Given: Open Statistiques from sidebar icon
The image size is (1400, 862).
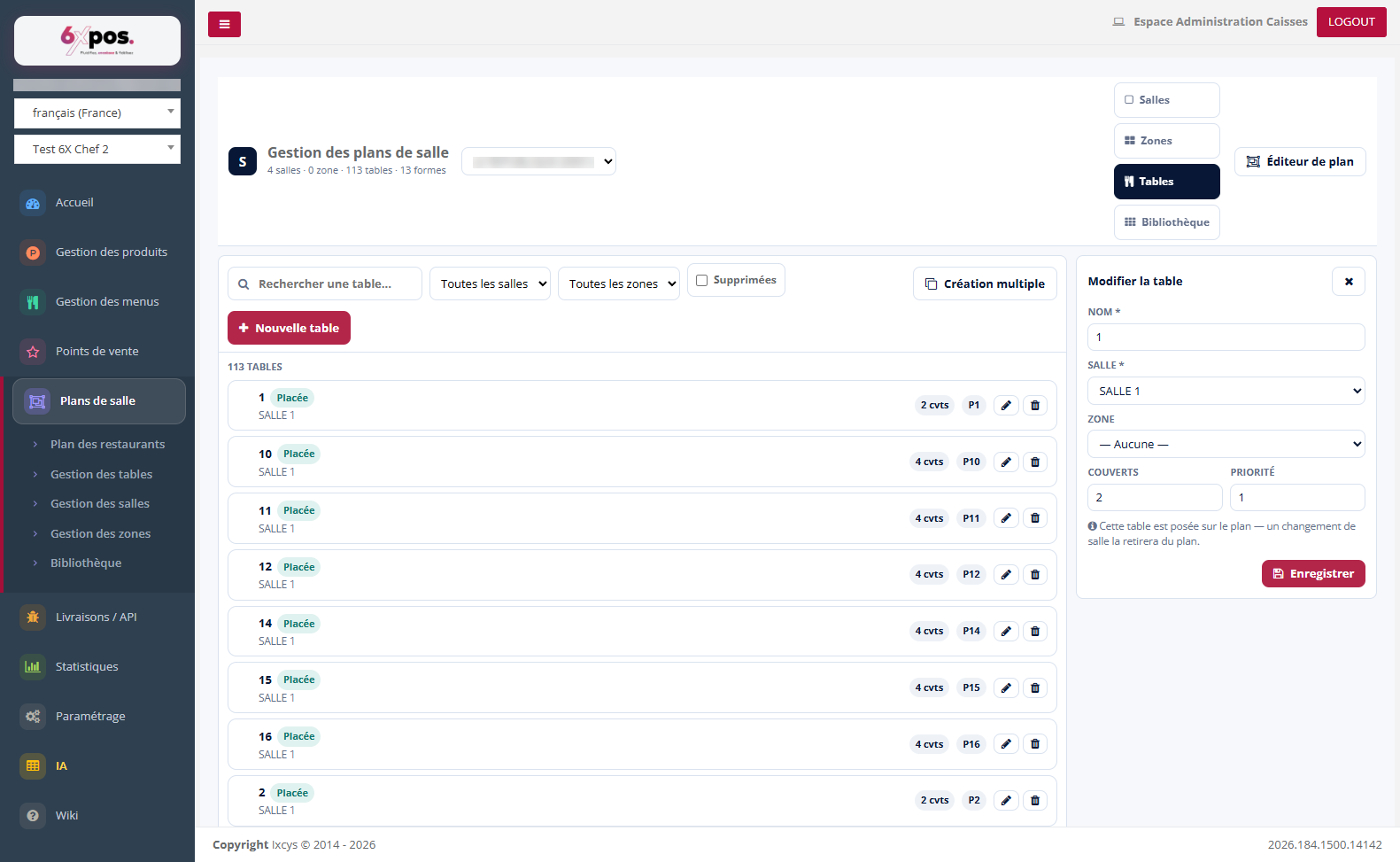Looking at the screenshot, I should tap(33, 666).
